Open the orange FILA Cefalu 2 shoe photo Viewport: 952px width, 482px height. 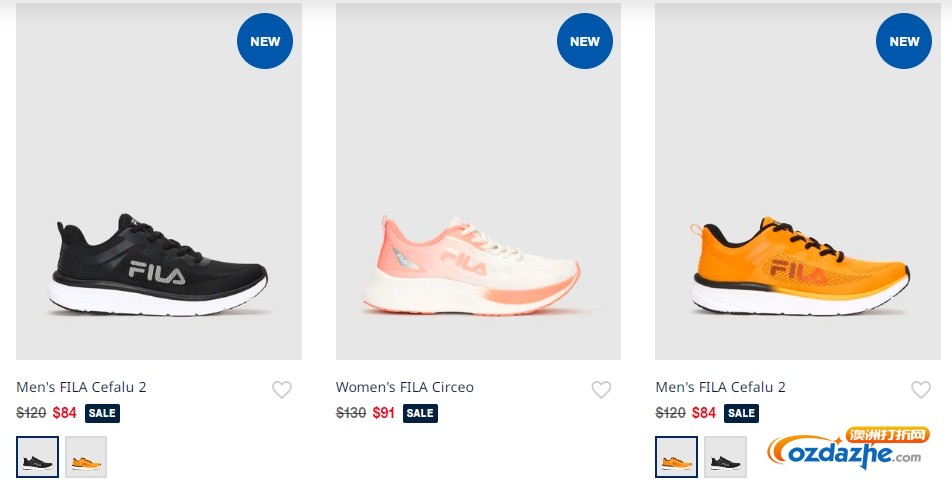(798, 182)
